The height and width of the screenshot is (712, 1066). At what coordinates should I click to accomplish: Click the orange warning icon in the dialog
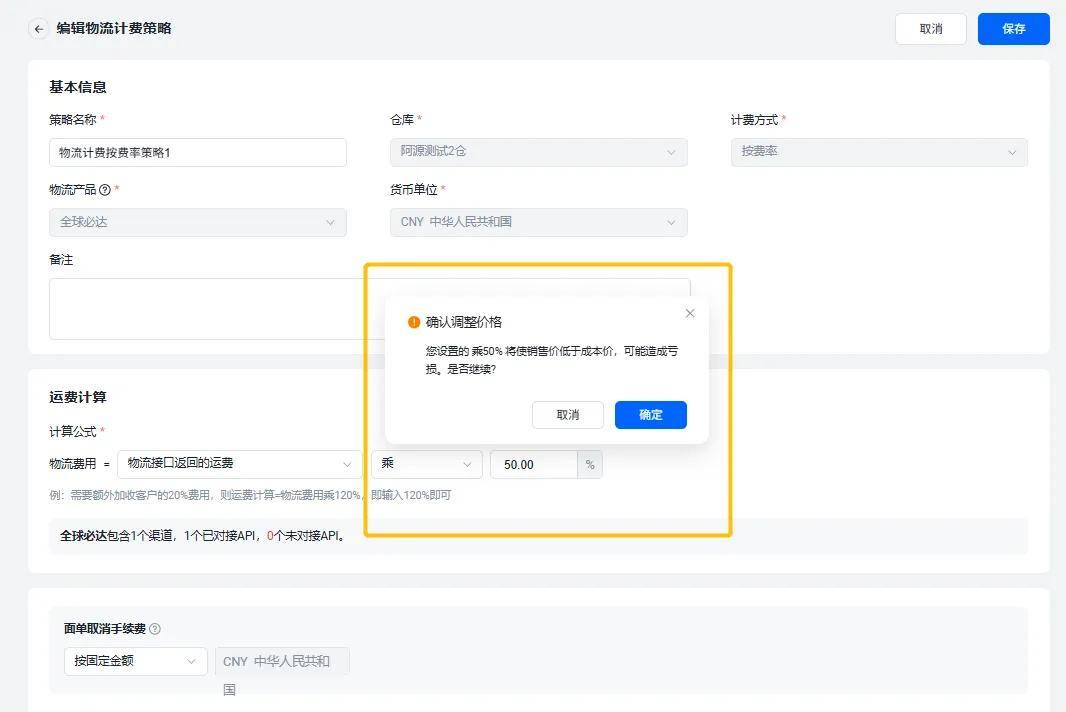tap(413, 321)
